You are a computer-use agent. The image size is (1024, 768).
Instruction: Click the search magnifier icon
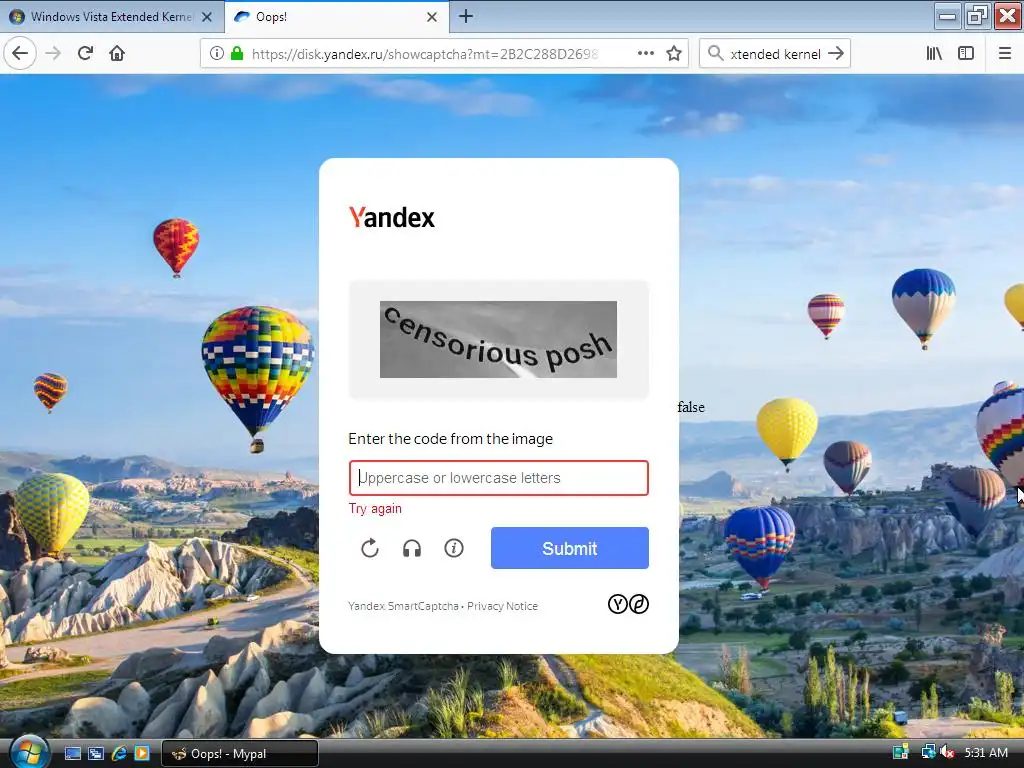[x=715, y=54]
